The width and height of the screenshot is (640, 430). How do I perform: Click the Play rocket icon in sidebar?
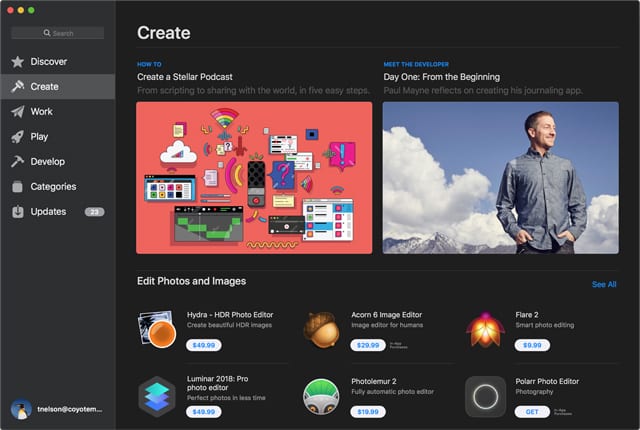tap(18, 136)
